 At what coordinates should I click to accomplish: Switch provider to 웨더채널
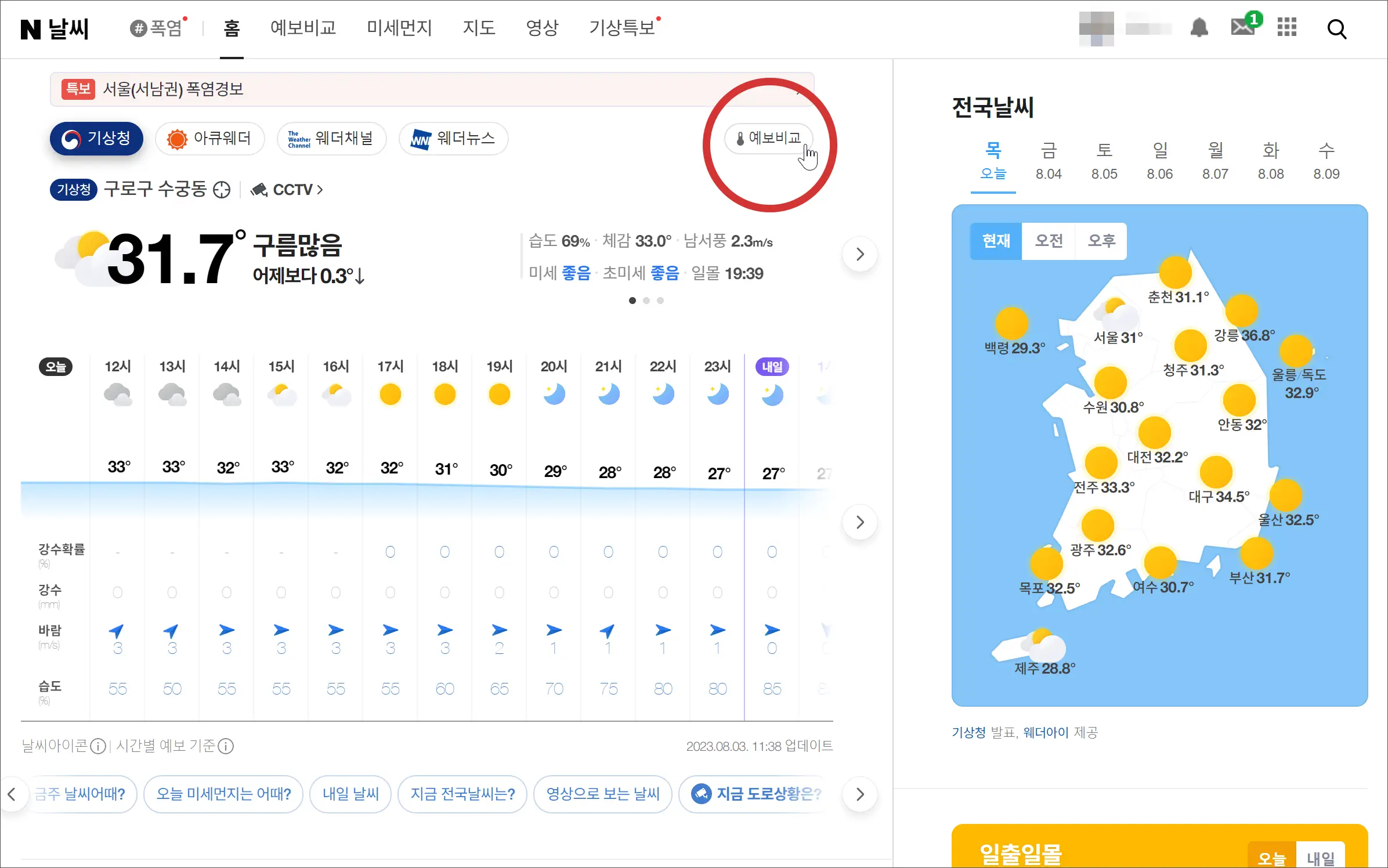click(x=331, y=139)
